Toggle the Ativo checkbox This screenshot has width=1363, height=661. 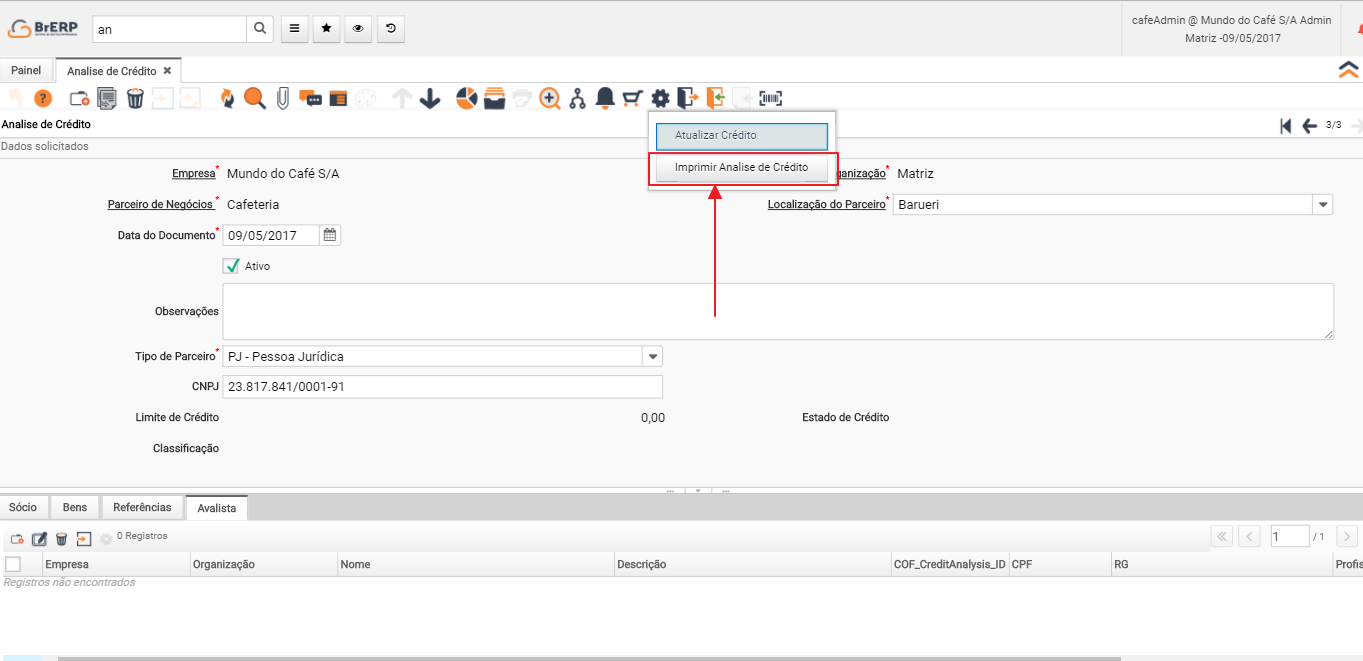232,266
